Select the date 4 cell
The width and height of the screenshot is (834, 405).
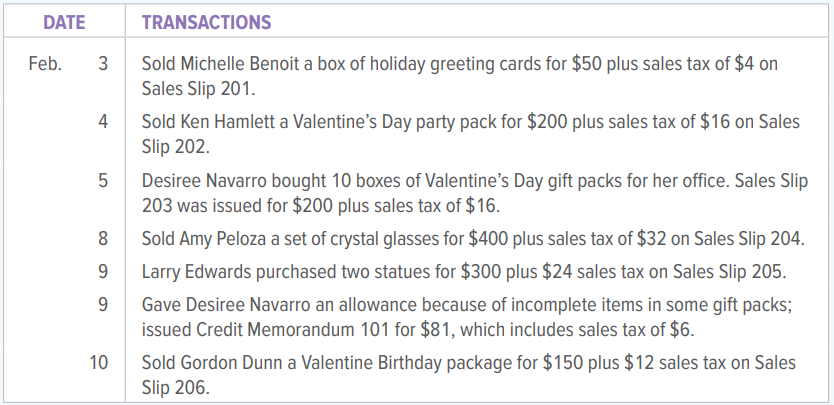(103, 122)
